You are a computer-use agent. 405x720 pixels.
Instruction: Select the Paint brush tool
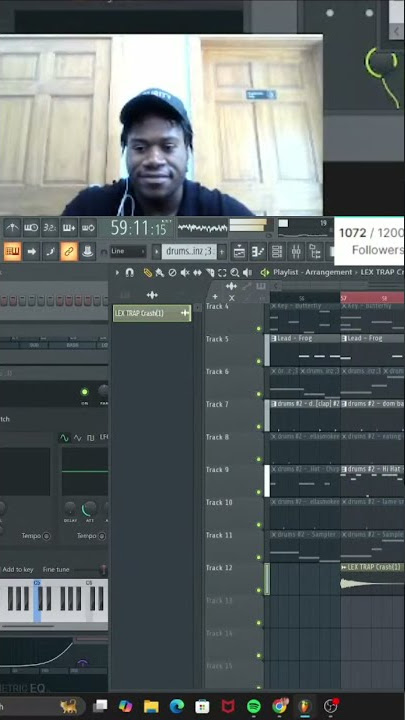click(159, 273)
